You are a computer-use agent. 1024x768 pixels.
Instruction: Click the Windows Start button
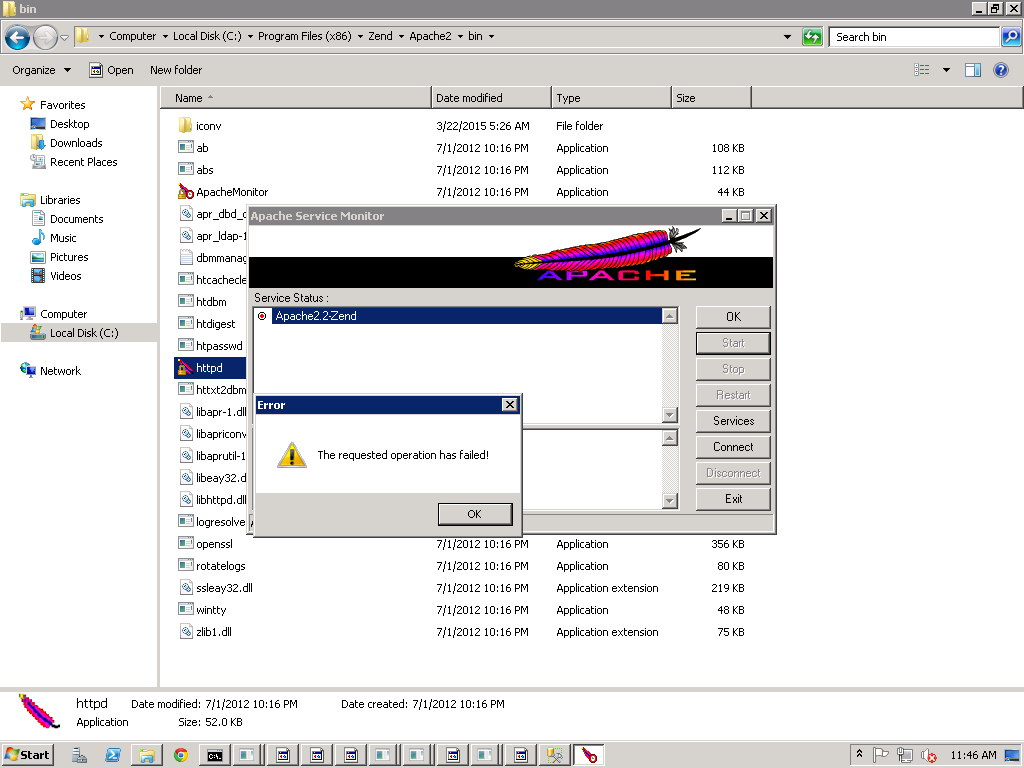[27, 755]
